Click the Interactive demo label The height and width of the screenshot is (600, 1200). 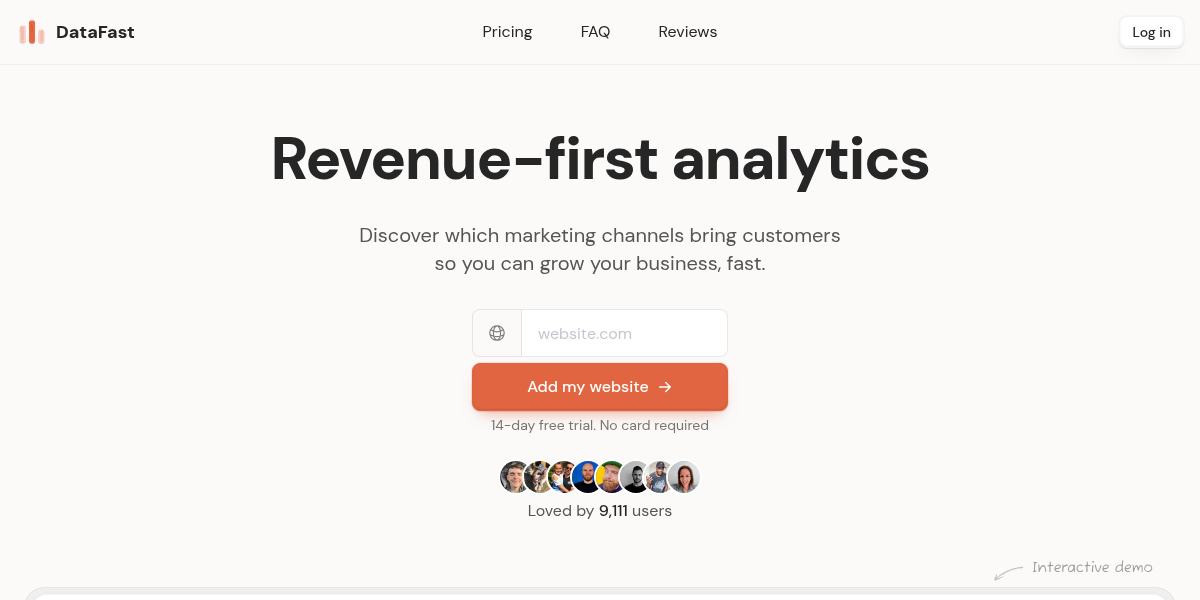point(1092,567)
